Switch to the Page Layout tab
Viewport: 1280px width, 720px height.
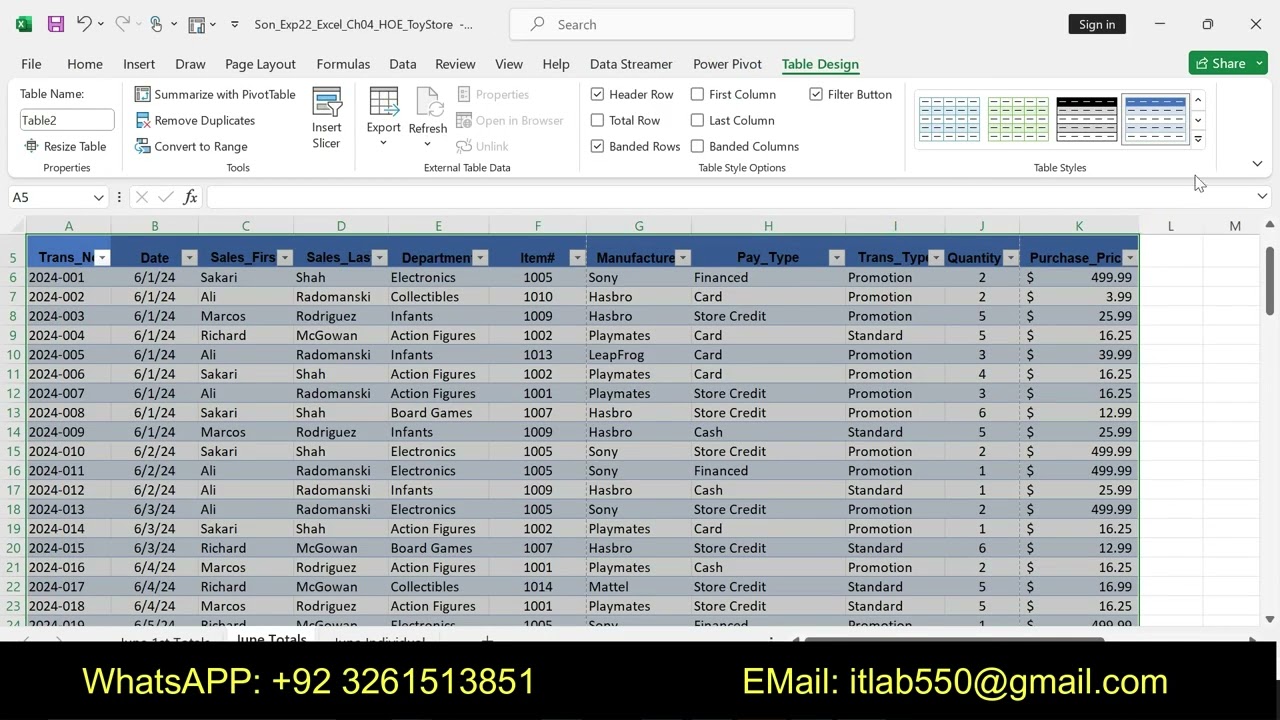click(x=260, y=64)
